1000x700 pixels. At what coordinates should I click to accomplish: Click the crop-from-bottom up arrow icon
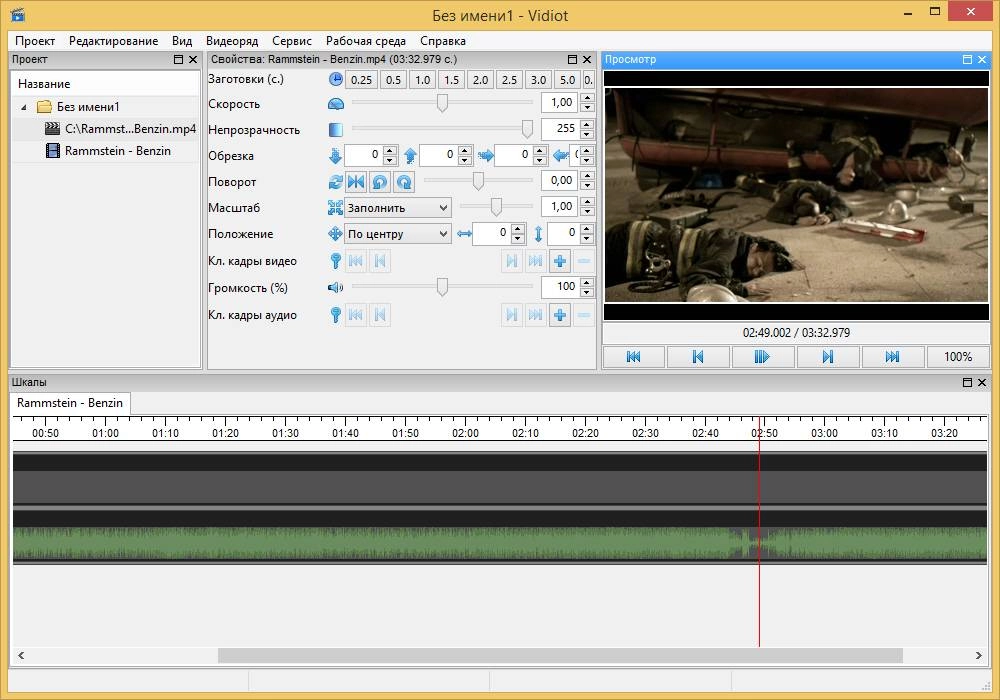[410, 156]
